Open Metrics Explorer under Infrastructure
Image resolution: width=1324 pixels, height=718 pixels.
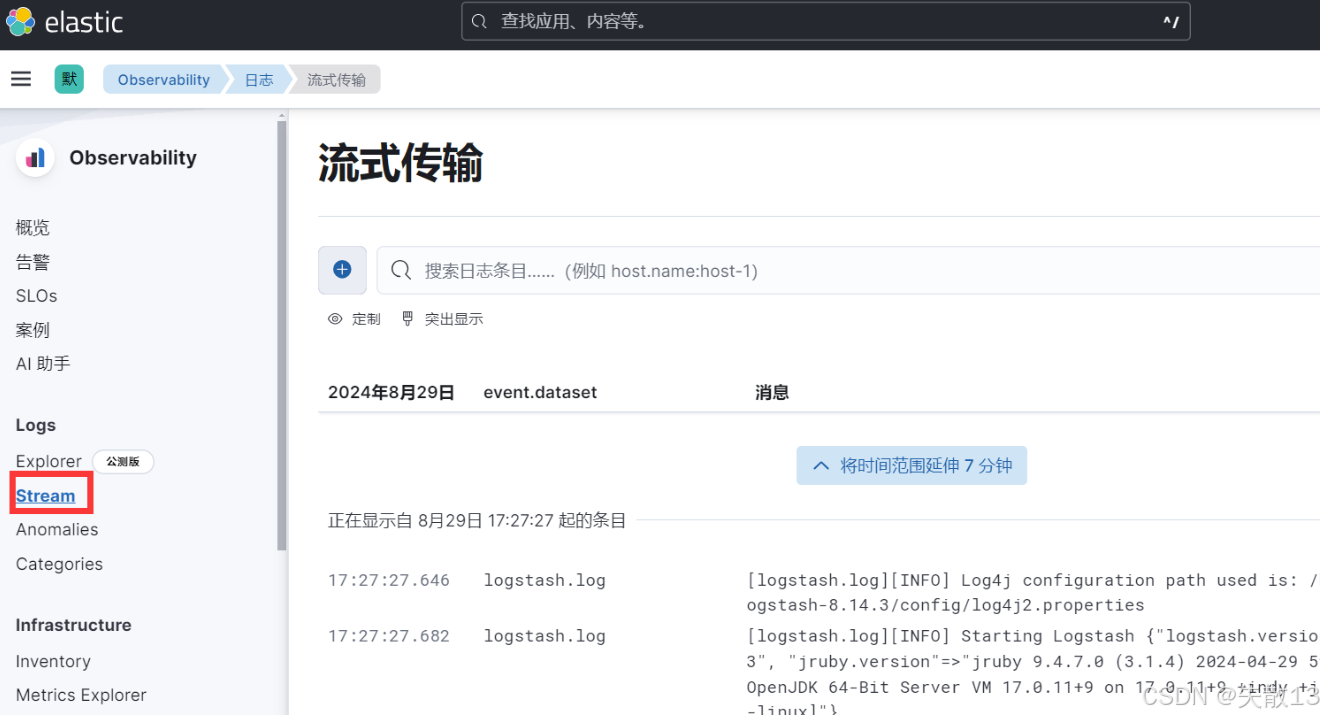pos(80,695)
